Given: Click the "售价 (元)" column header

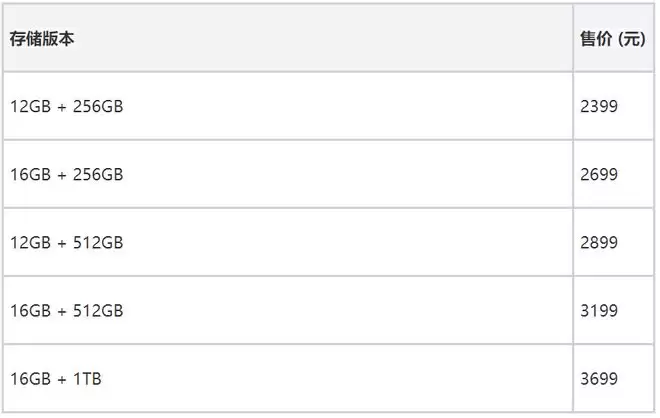Looking at the screenshot, I should (x=612, y=38).
